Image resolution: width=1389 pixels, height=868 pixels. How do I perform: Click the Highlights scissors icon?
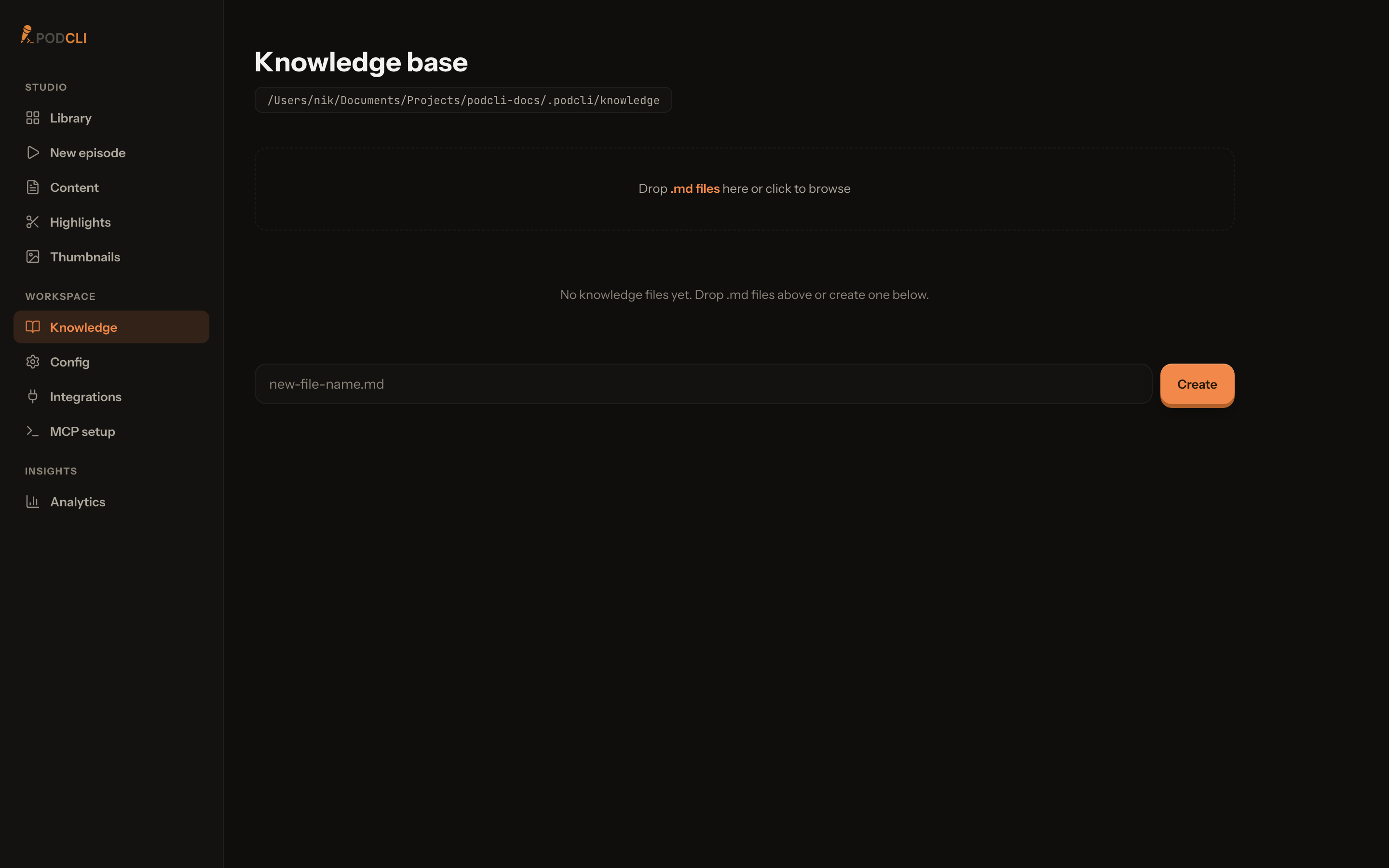click(33, 222)
